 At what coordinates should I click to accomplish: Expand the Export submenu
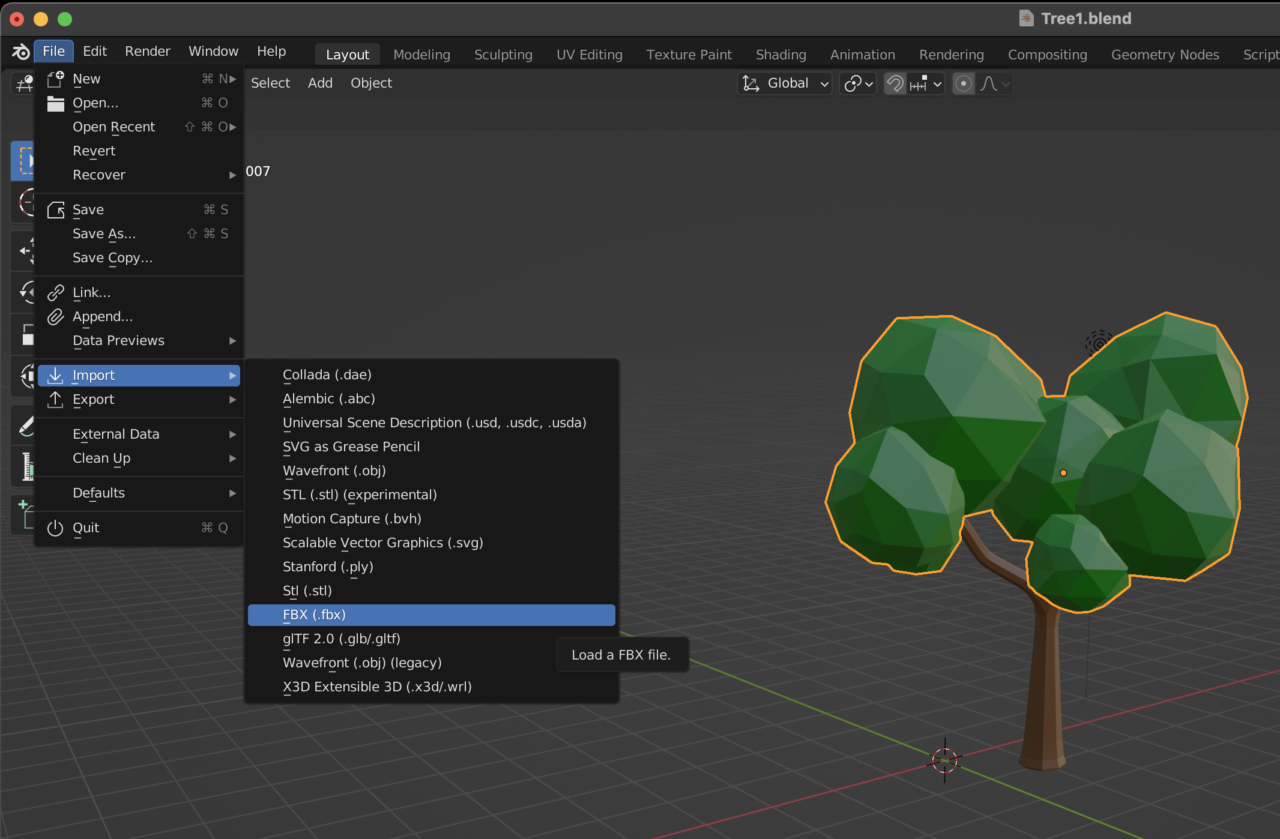(x=94, y=399)
